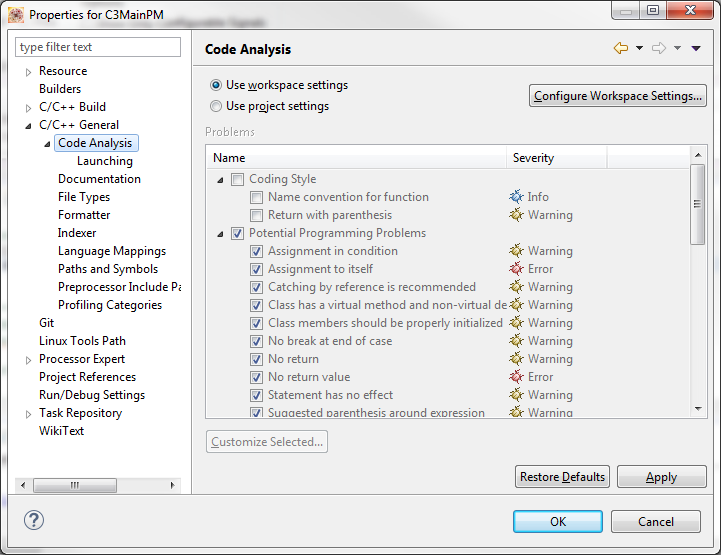Click the Error severity icon for Assignment to itself
721x555 pixels.
(516, 269)
